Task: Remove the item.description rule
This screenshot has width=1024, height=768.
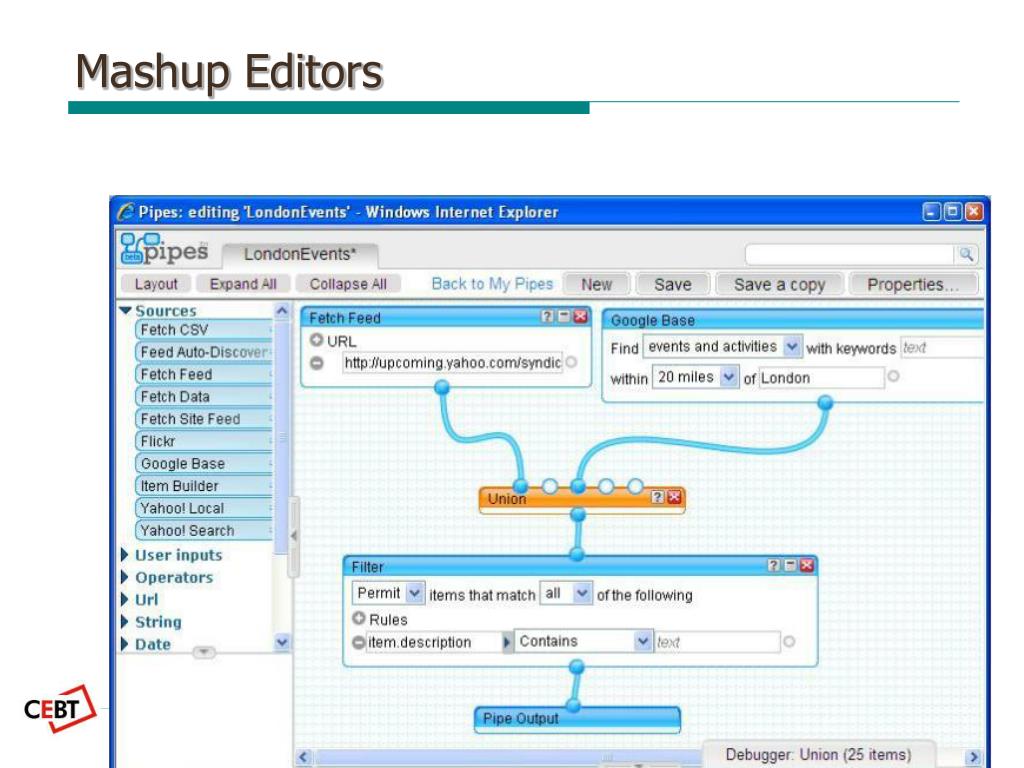Action: [358, 643]
